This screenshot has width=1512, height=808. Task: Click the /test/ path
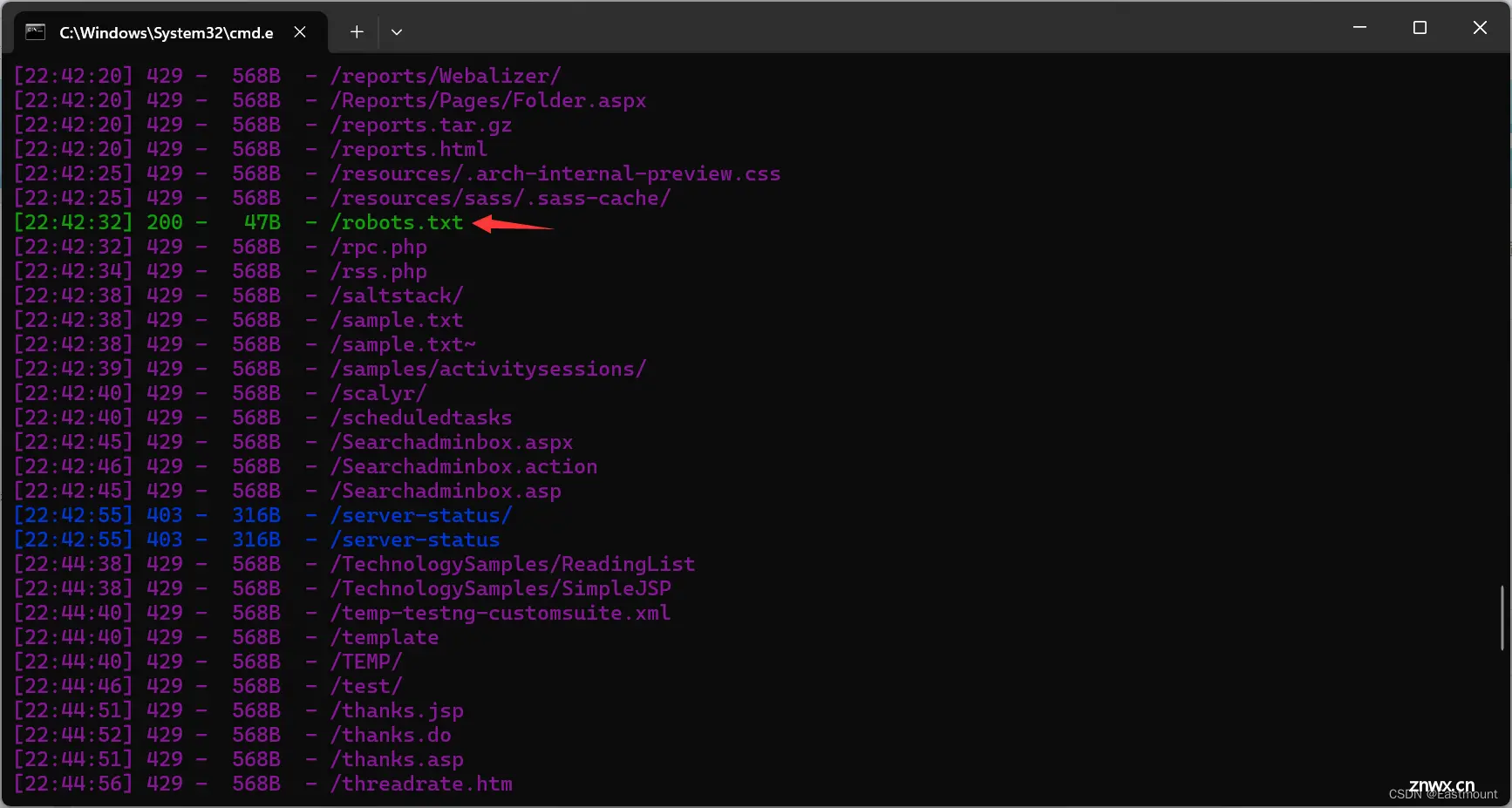(366, 687)
